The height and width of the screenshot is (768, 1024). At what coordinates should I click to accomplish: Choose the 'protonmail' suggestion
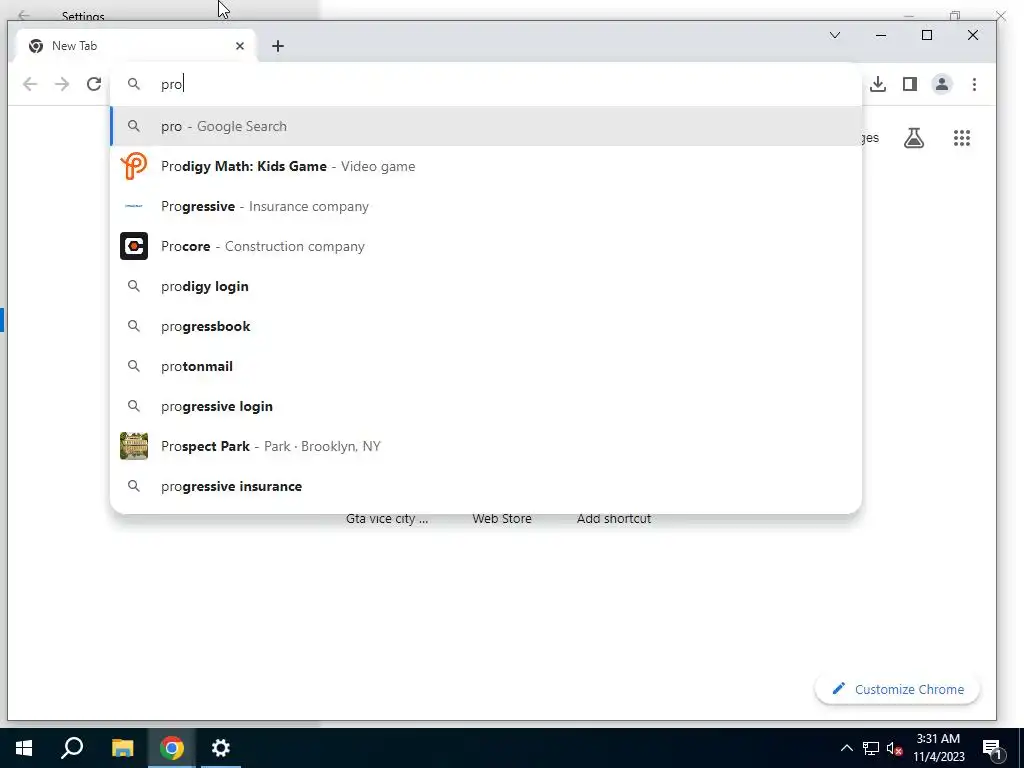coord(486,366)
